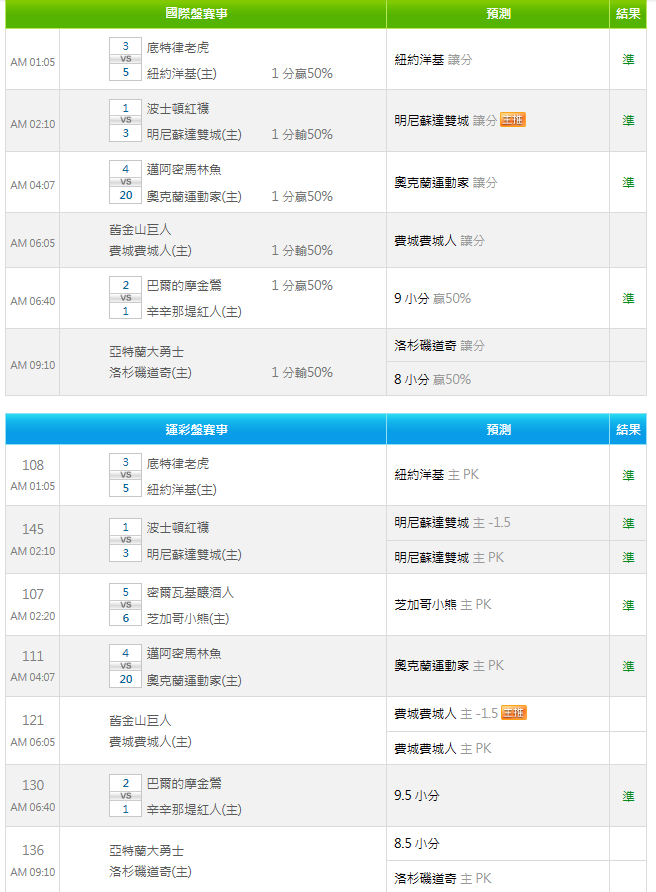Click 亞特蘭大勇士 in the 運彩盤賽事 table
656x892 pixels.
pyautogui.click(x=146, y=851)
